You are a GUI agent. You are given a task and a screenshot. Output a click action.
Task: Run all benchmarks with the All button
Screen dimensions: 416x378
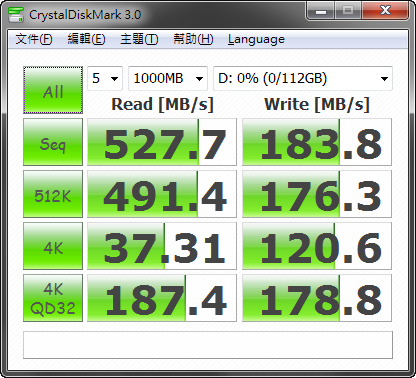tap(53, 90)
